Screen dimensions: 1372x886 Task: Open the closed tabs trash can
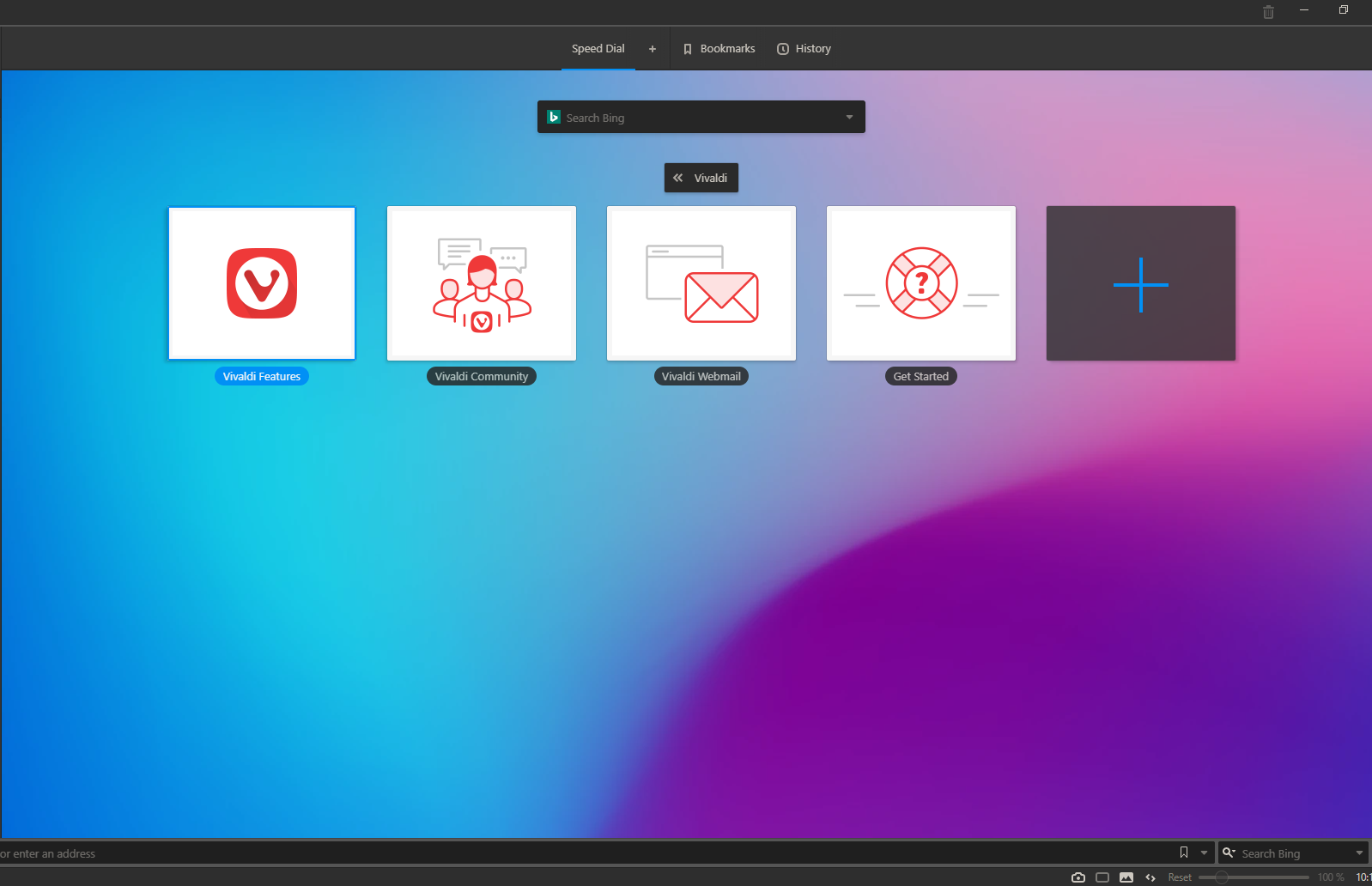coord(1268,12)
